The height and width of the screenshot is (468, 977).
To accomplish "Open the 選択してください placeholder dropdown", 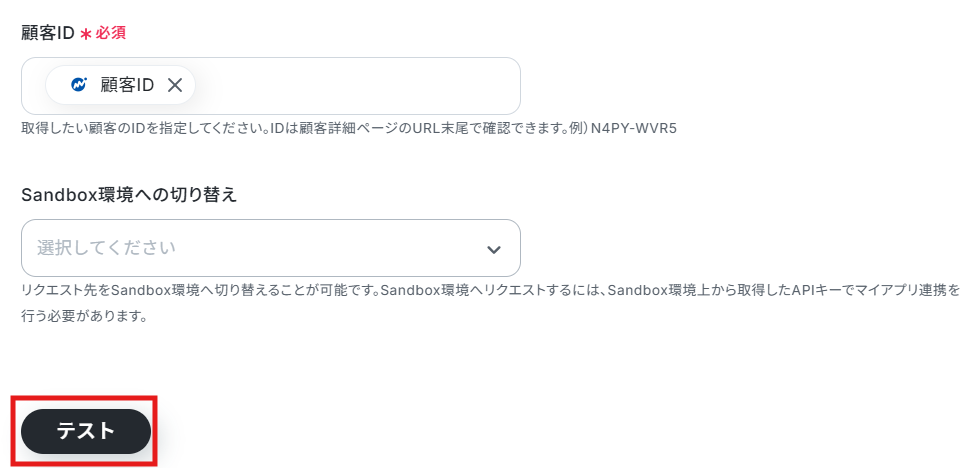I will coord(107,248).
